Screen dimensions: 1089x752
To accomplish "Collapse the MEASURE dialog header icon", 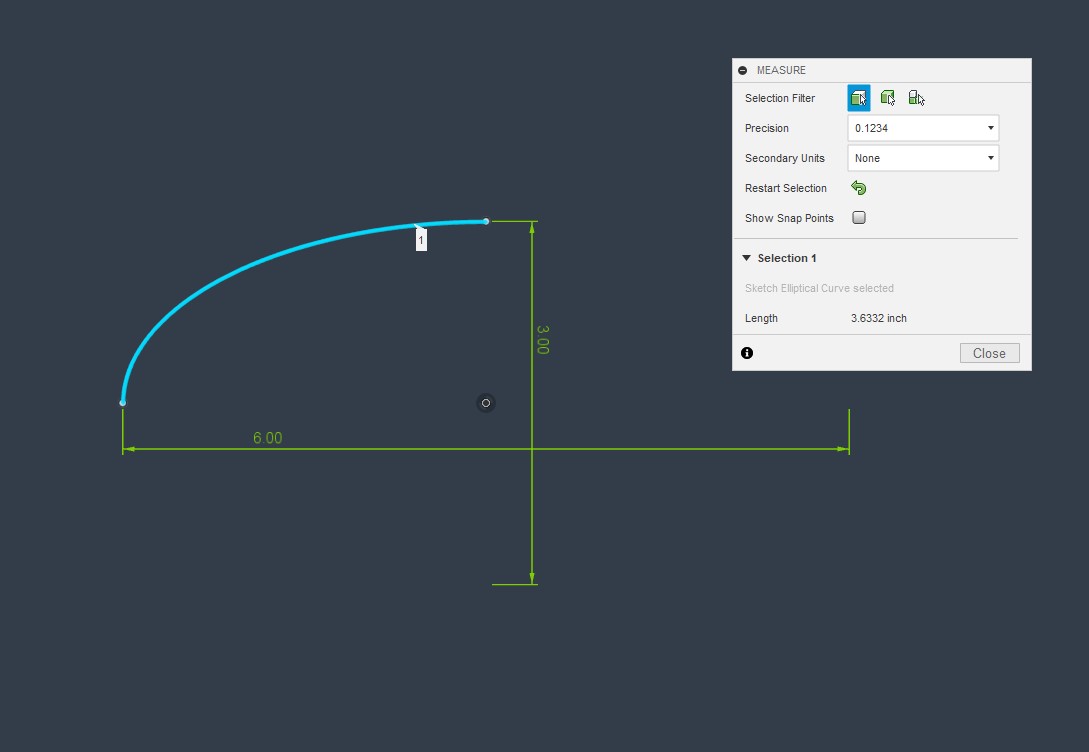I will tap(742, 70).
